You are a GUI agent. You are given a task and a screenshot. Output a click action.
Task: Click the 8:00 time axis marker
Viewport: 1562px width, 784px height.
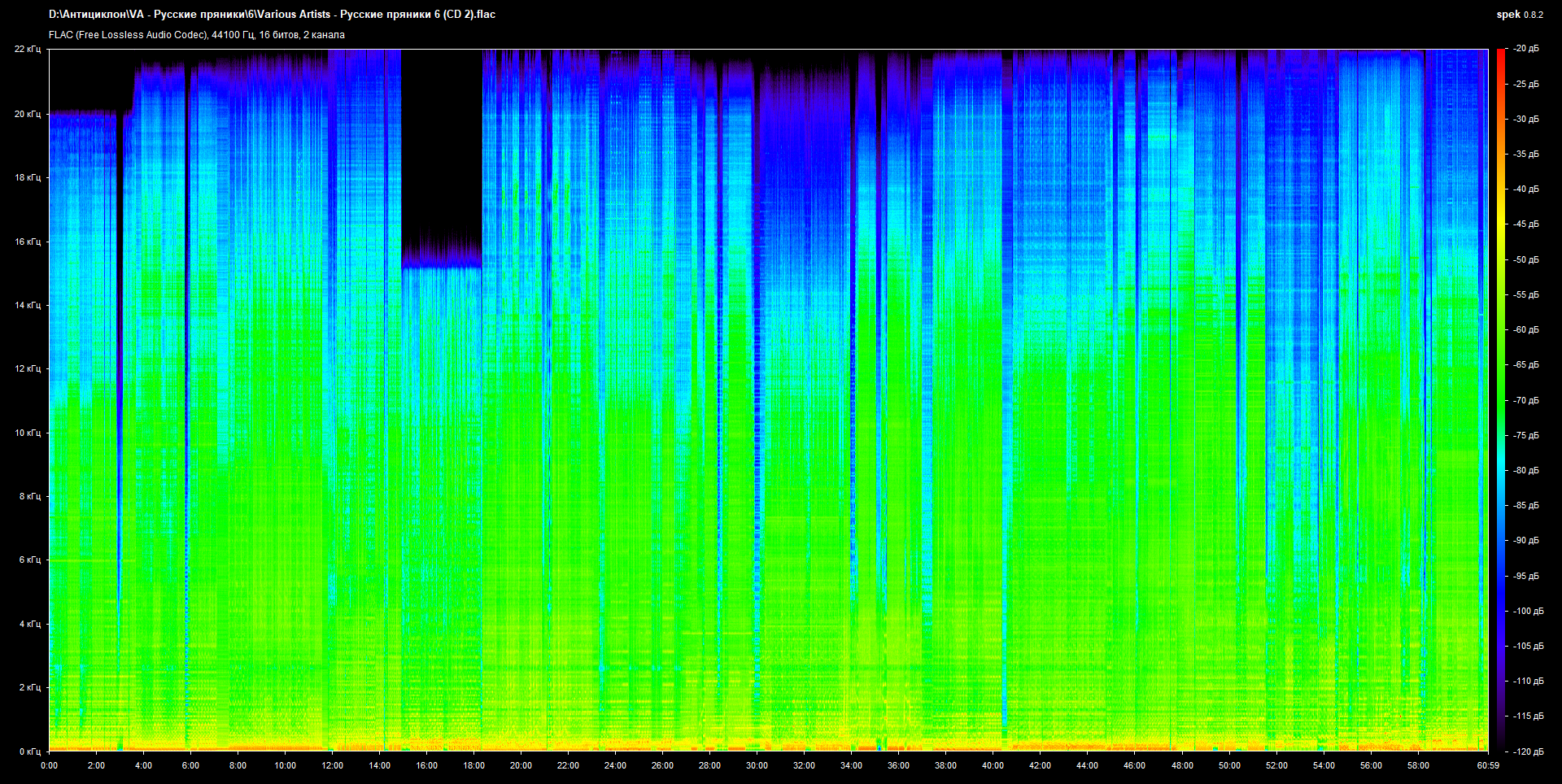(x=238, y=766)
